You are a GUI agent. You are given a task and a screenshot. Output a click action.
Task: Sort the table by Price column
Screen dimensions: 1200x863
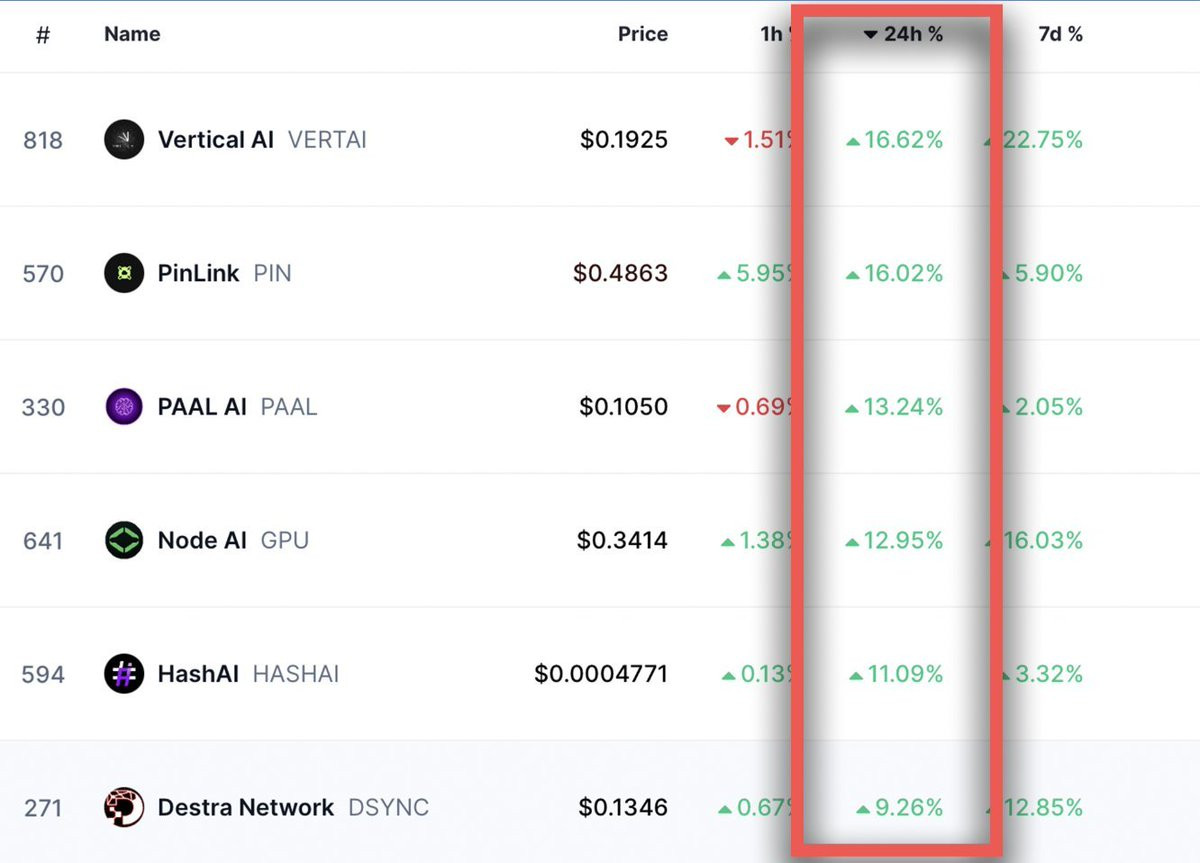click(643, 34)
